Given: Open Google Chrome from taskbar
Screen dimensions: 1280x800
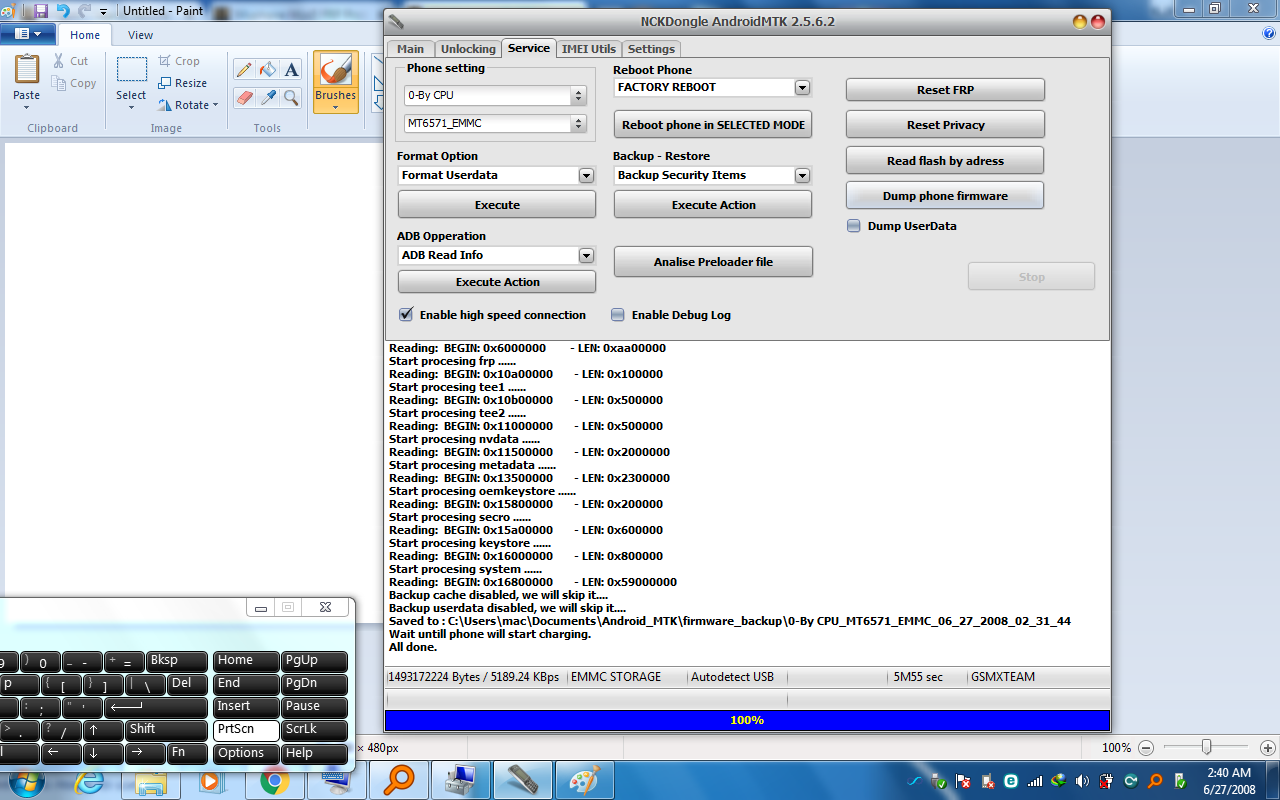Looking at the screenshot, I should [274, 780].
